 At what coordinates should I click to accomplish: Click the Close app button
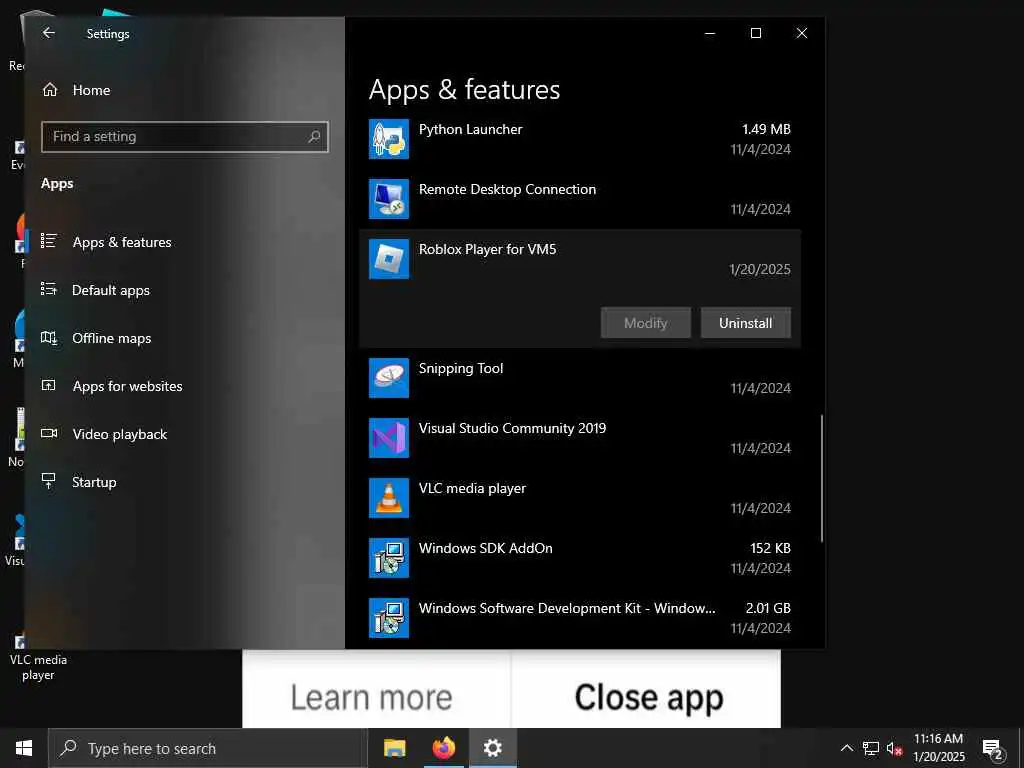click(x=648, y=697)
